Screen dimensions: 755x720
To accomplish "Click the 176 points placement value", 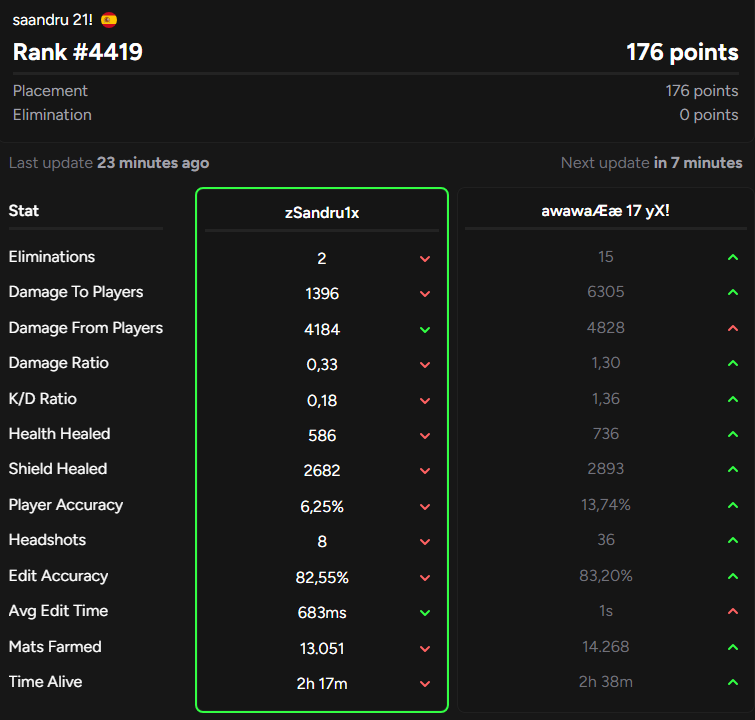I will [702, 91].
